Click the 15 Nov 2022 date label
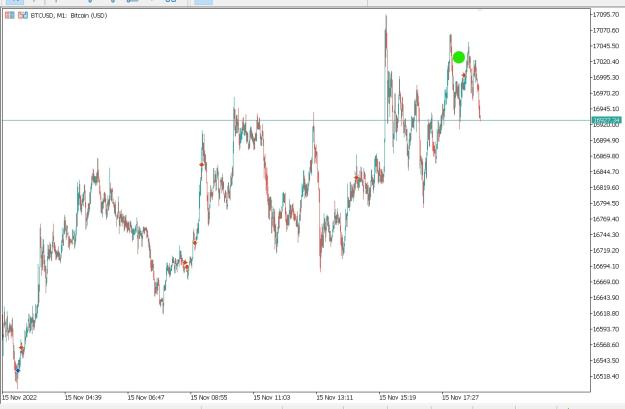 click(20, 397)
